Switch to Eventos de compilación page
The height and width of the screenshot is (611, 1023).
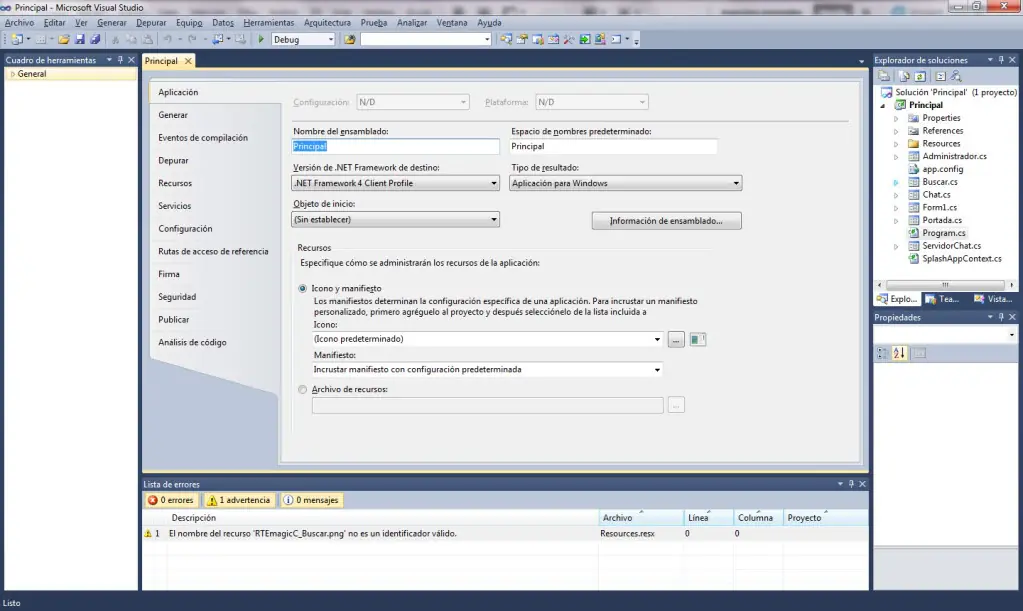(x=203, y=138)
